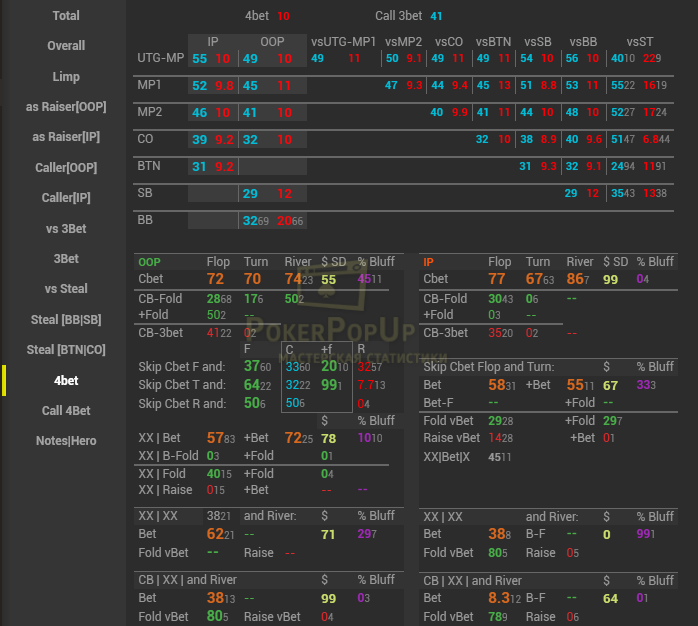Select the Steal [BB|SB] tab
698x626 pixels.
point(66,320)
